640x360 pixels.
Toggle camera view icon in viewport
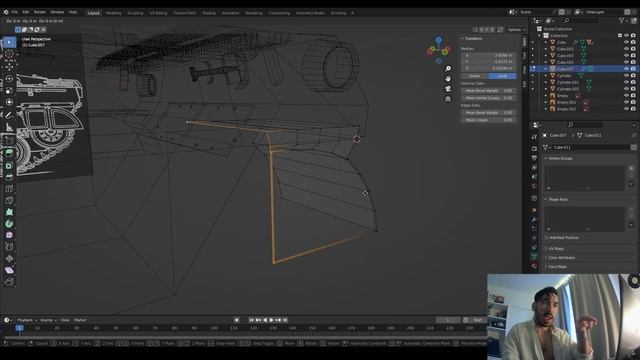(x=448, y=89)
